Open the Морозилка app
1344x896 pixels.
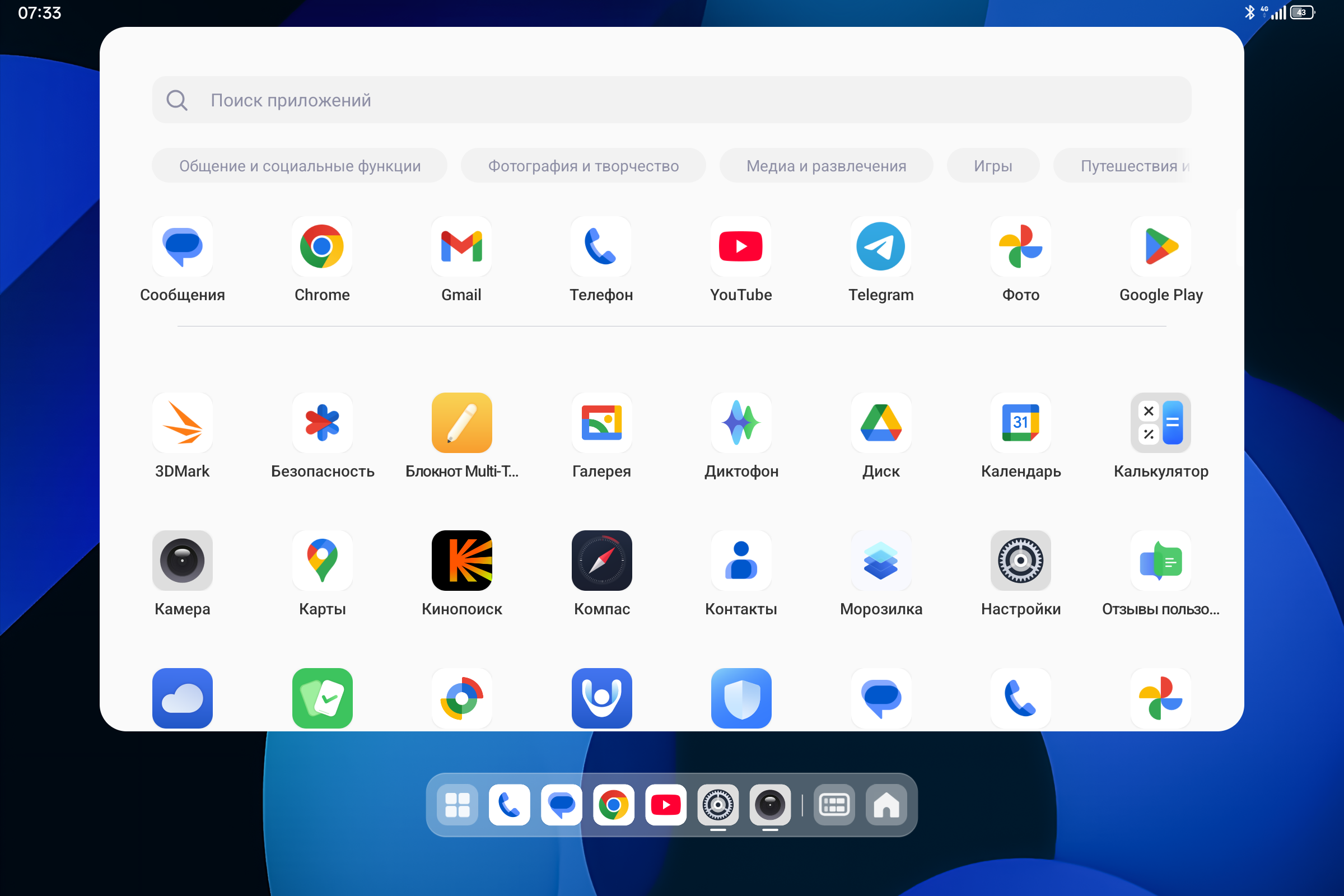coord(881,561)
